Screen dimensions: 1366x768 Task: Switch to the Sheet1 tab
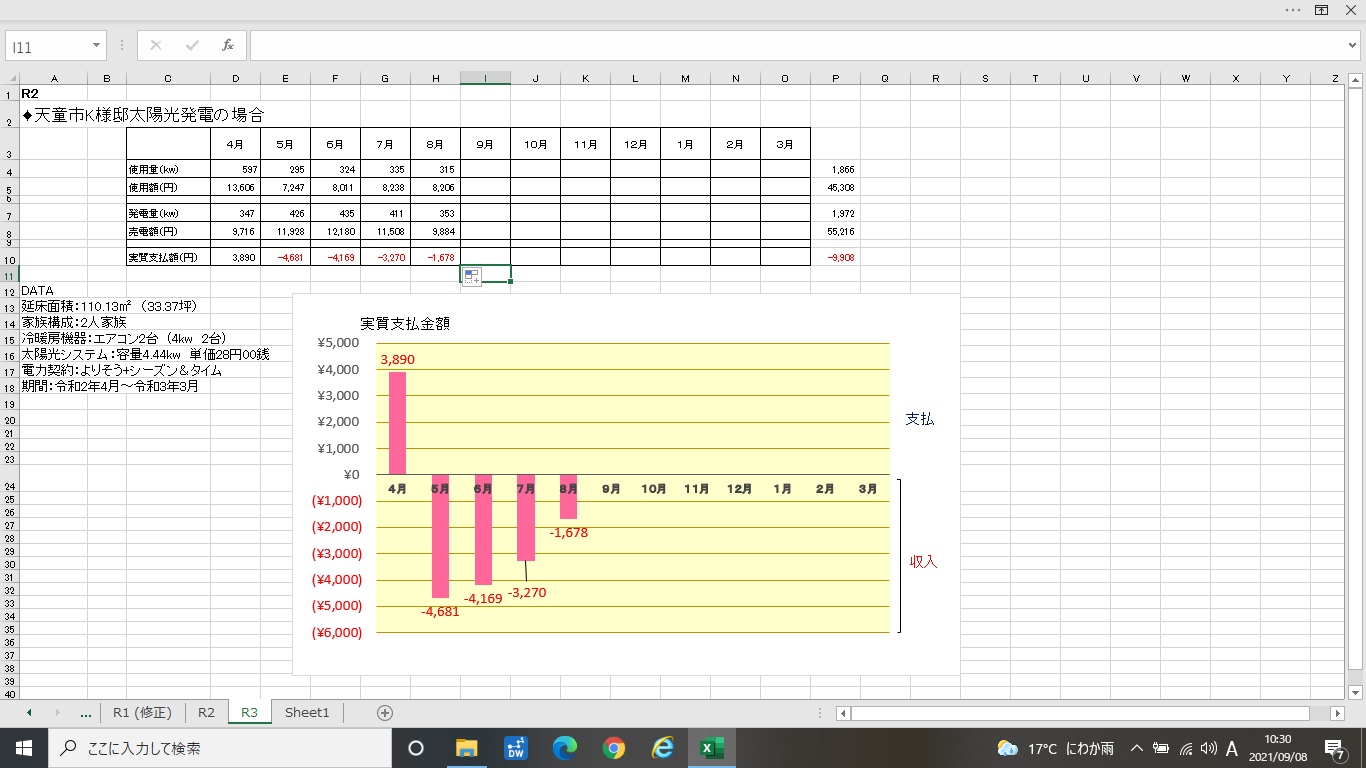307,713
